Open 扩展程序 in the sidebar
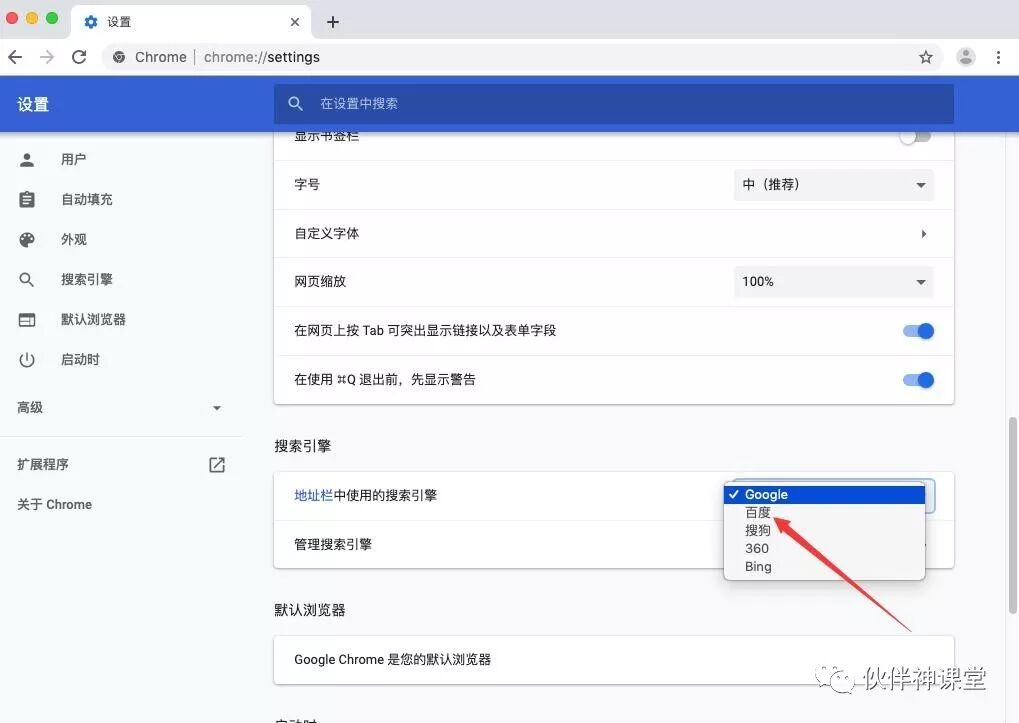Screen dimensions: 1019x723 (x=43, y=464)
